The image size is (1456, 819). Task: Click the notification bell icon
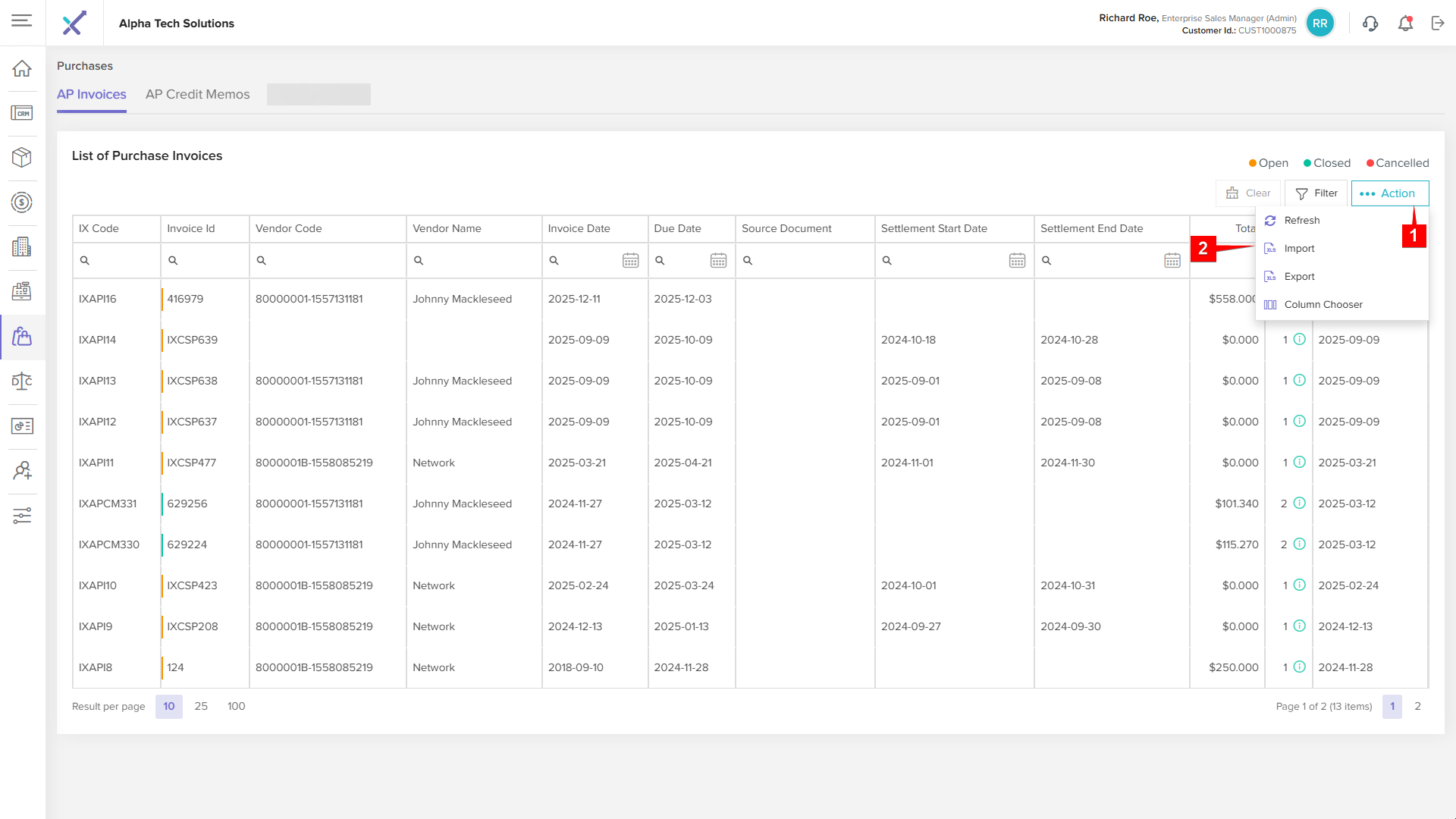pyautogui.click(x=1405, y=24)
